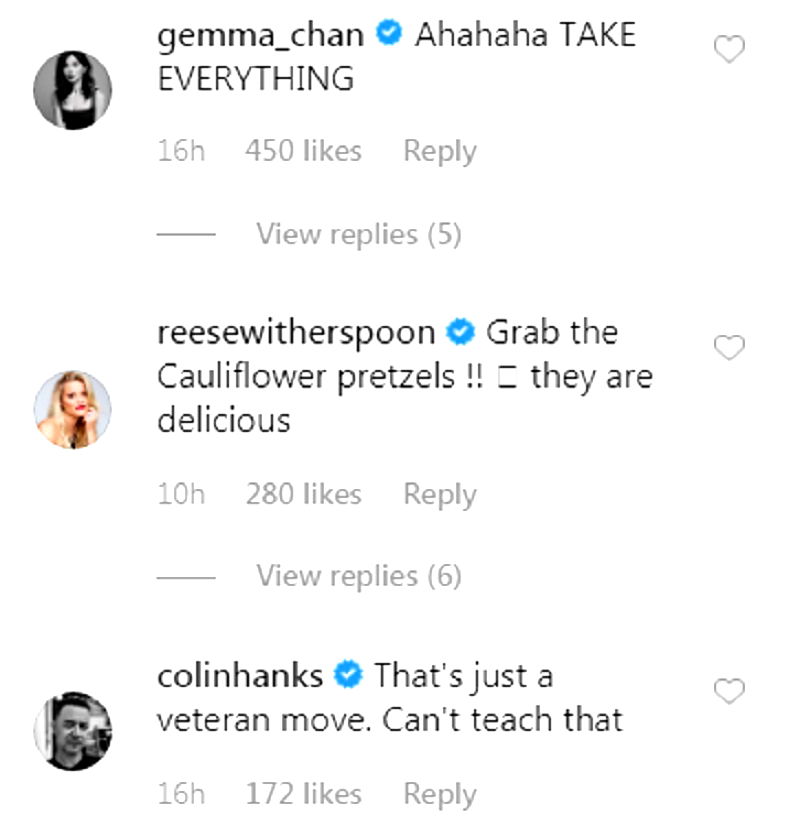This screenshot has width=800, height=826.
Task: Show the 6 replies under reesewitherspoon
Action: click(358, 576)
